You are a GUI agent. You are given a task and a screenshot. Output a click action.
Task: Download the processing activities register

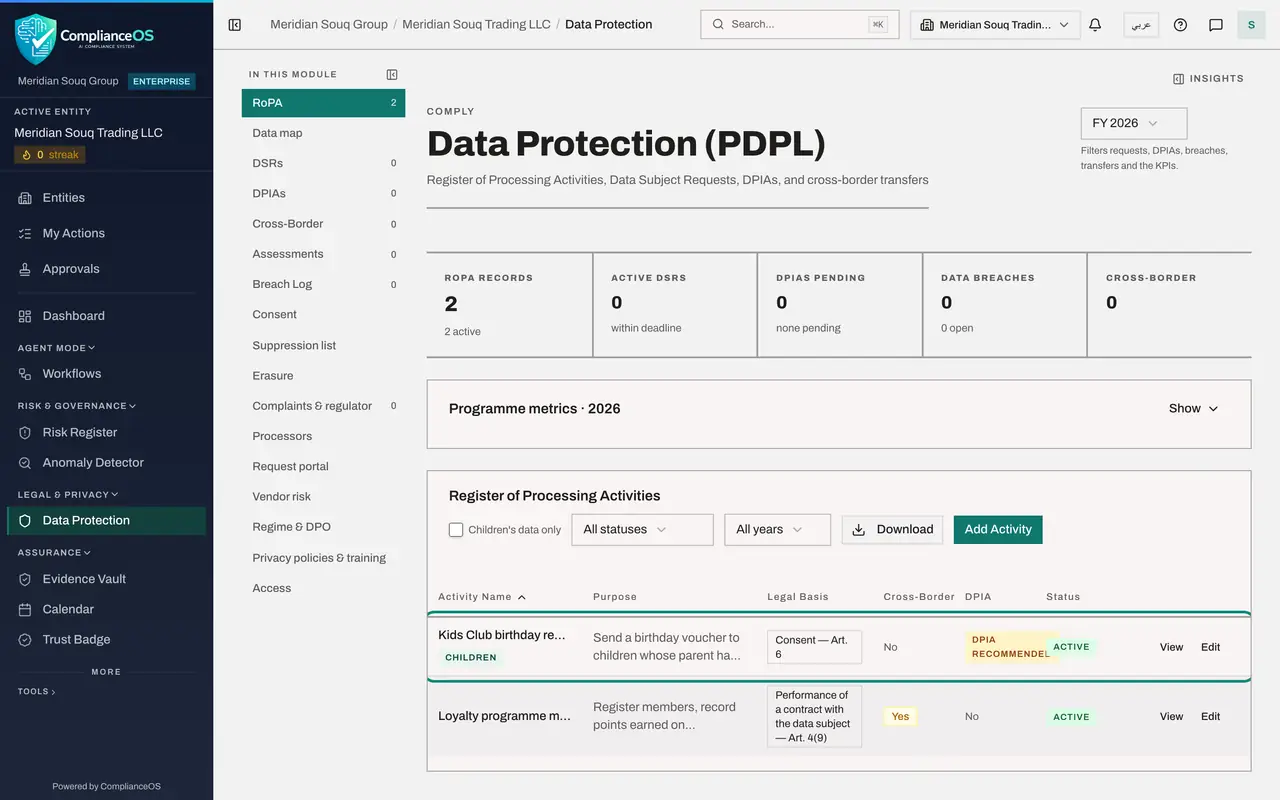coord(892,530)
